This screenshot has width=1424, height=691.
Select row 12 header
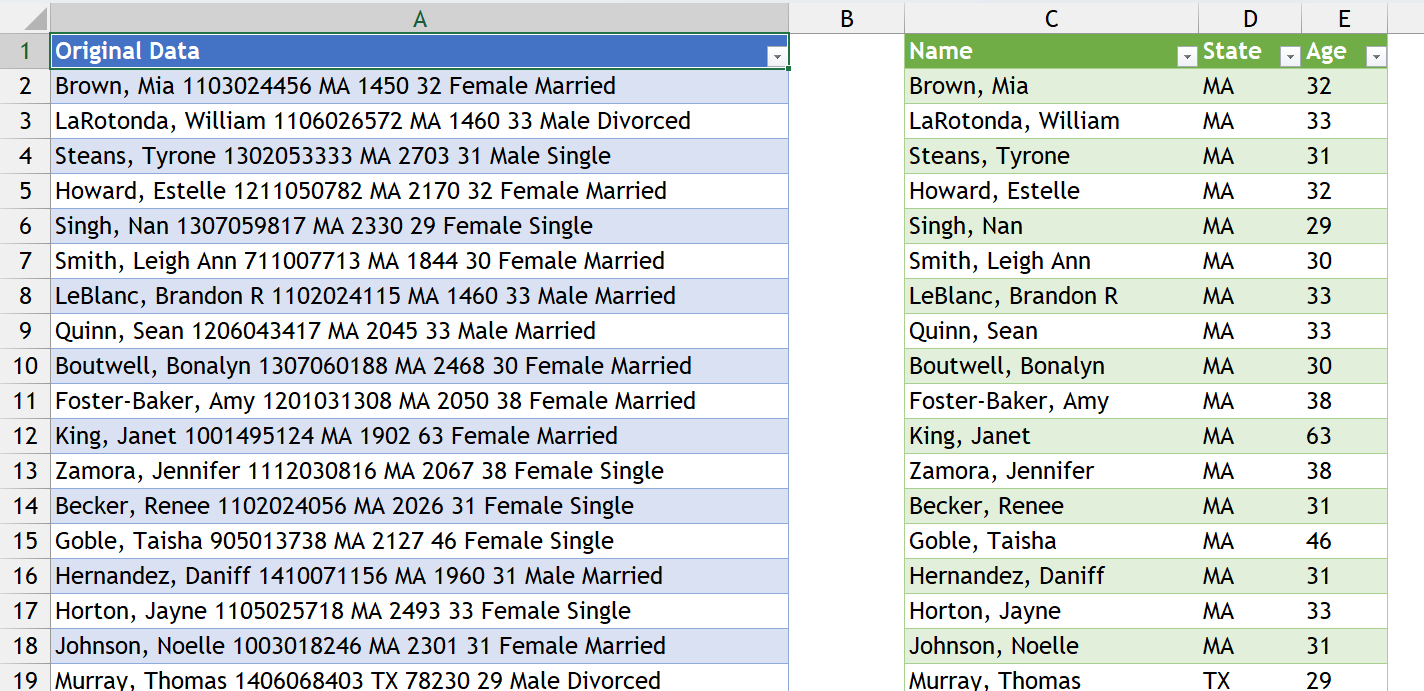(25, 436)
